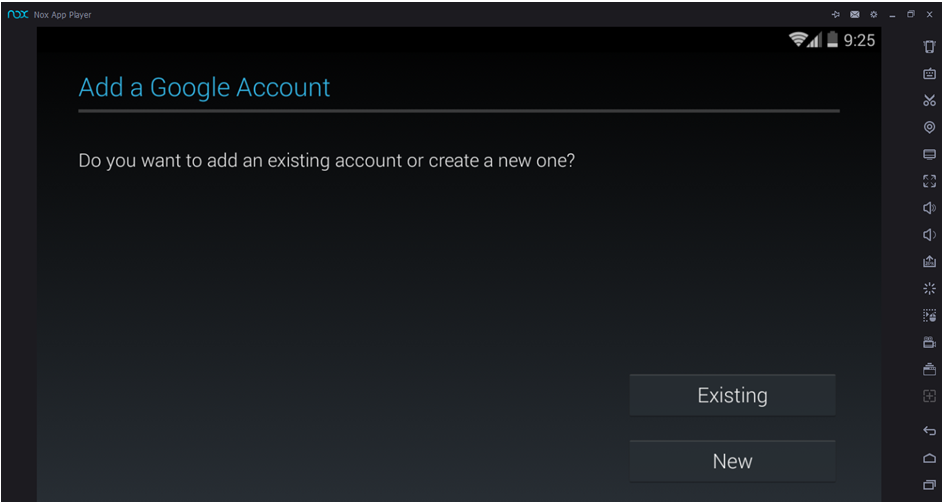
Task: Open the toolbox icon in sidebar
Action: coord(929,369)
